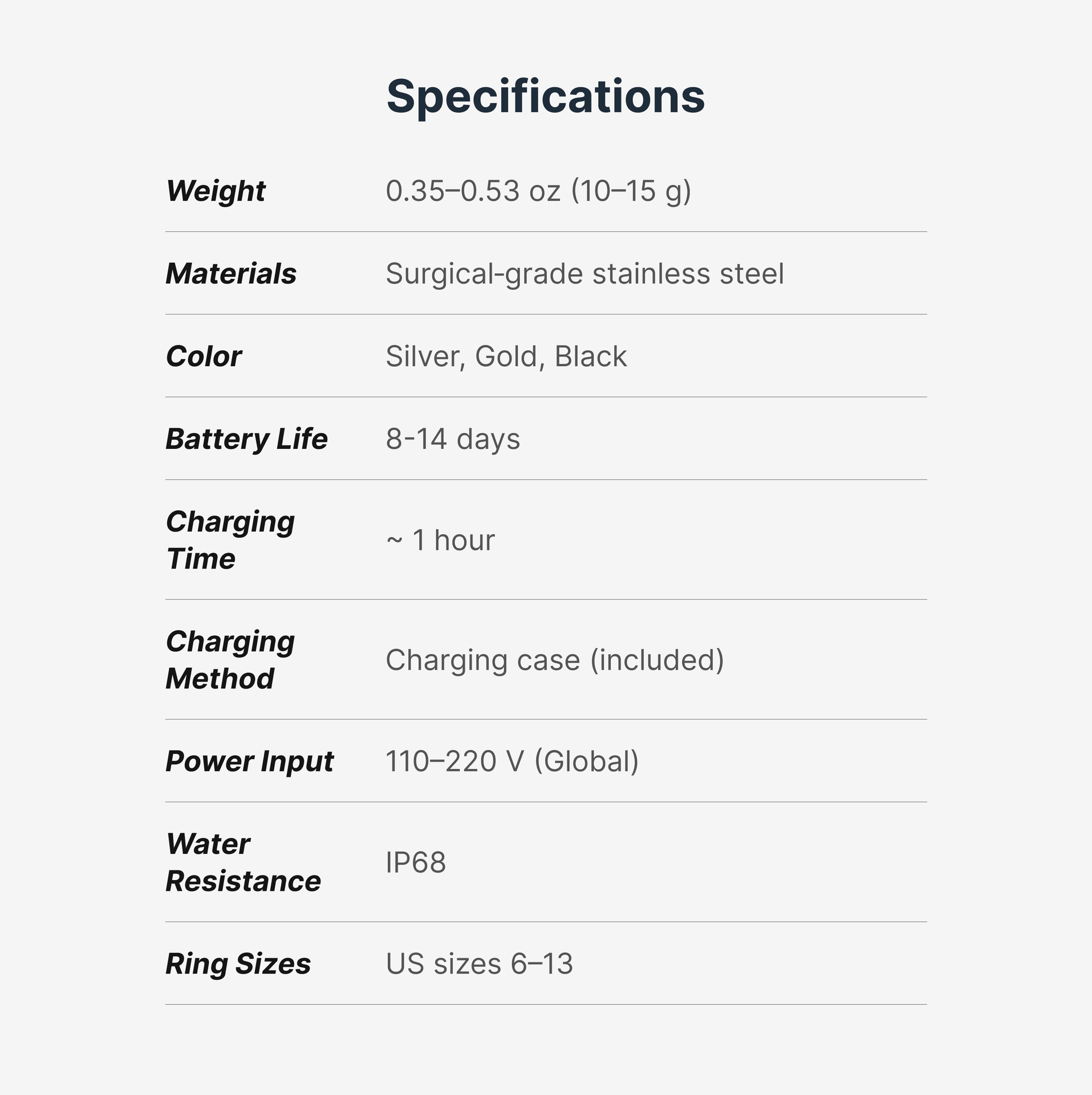
Task: Click the 110–220 V (Global) value
Action: [x=512, y=761]
